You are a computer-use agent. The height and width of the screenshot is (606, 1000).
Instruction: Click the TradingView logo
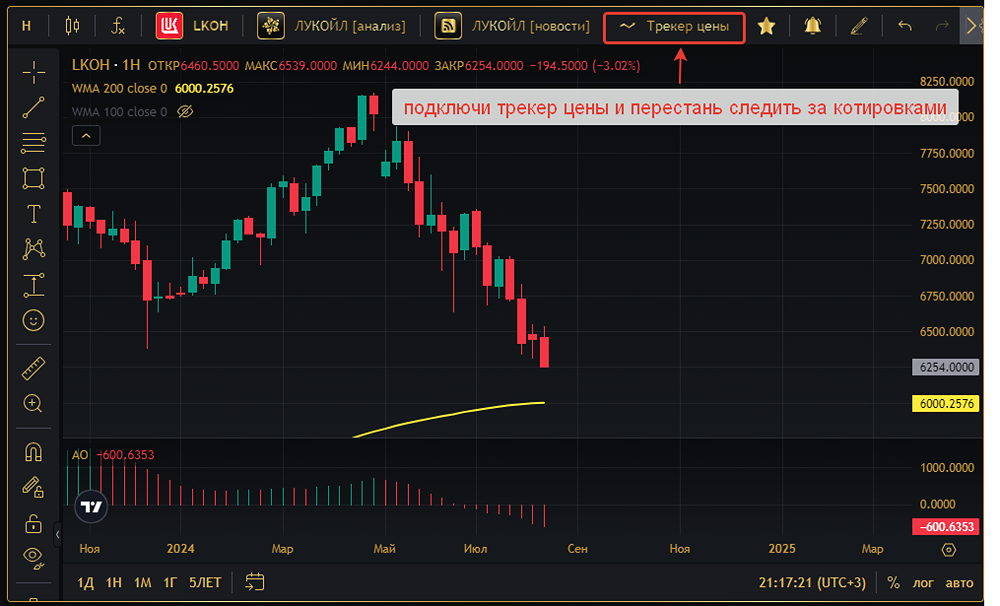click(91, 506)
